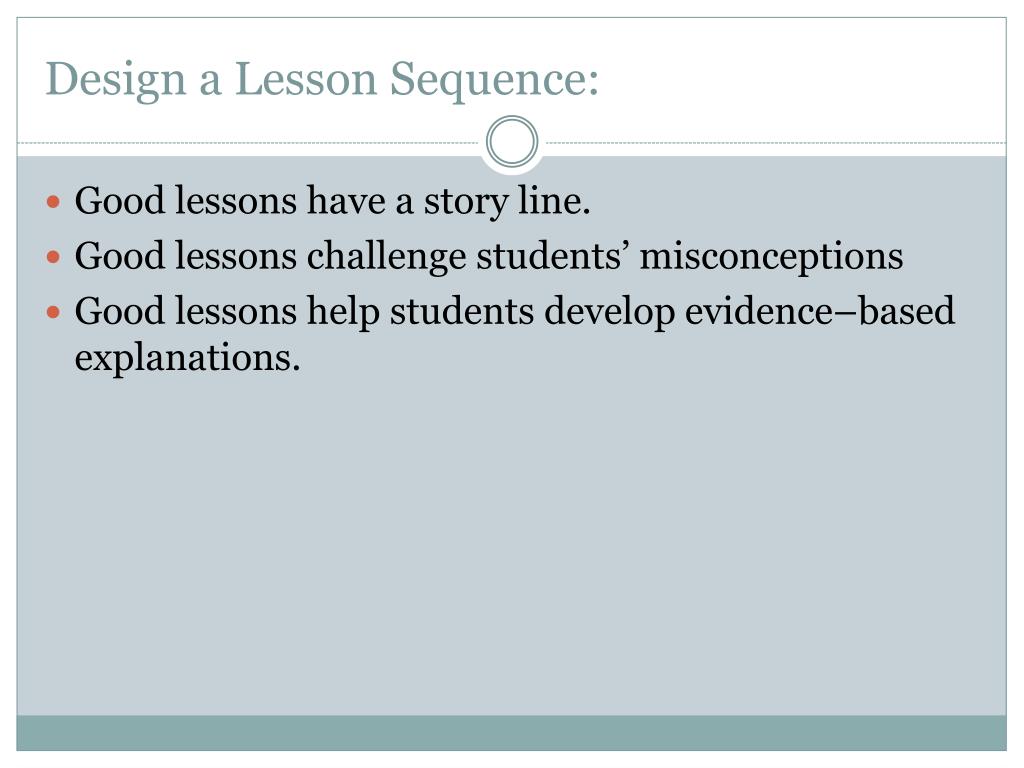The width and height of the screenshot is (1024, 768).
Task: Click the text 'Good lessons have a story line.'
Action: coord(333,202)
